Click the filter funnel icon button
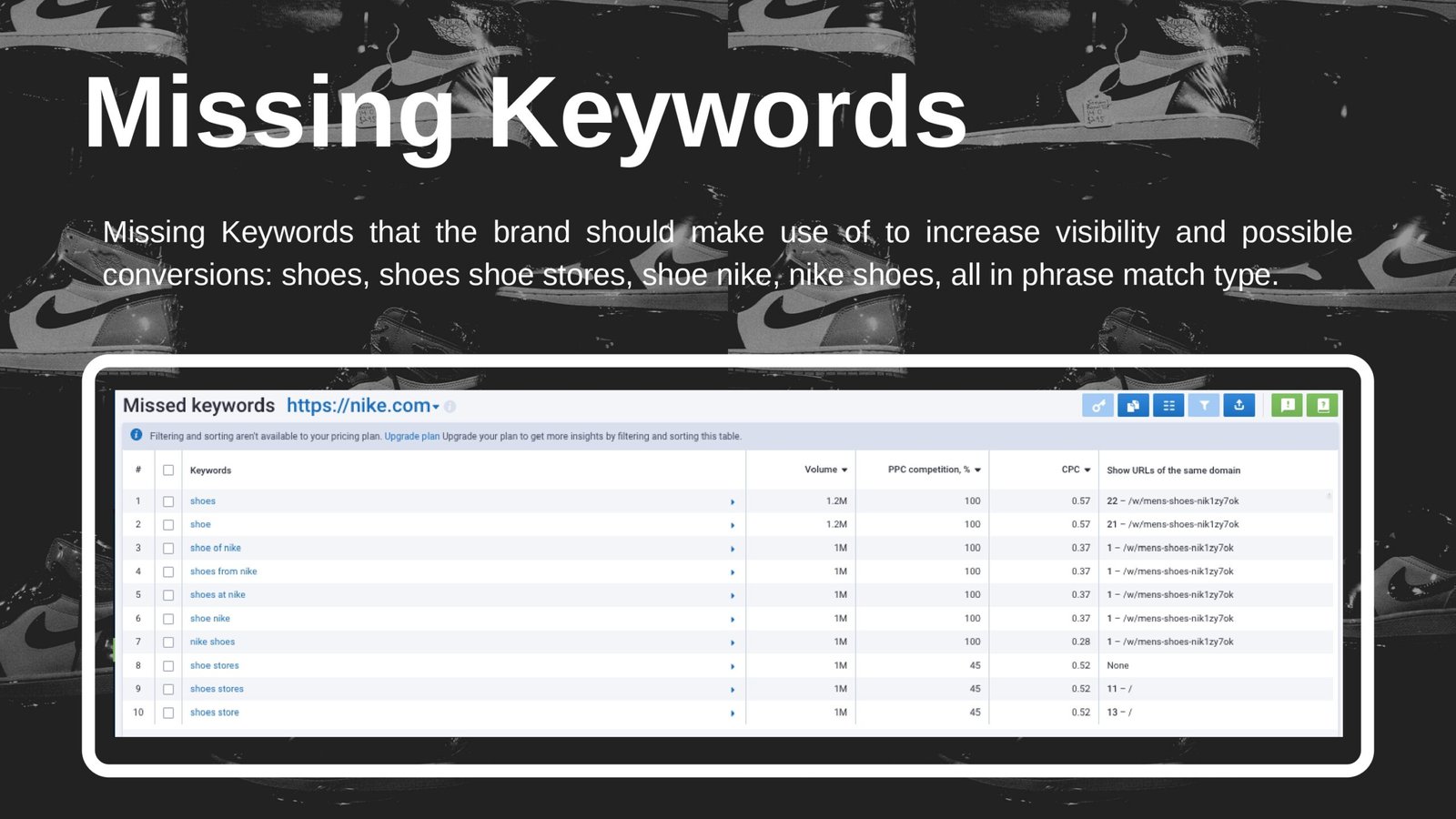The width and height of the screenshot is (1456, 819). point(1204,406)
